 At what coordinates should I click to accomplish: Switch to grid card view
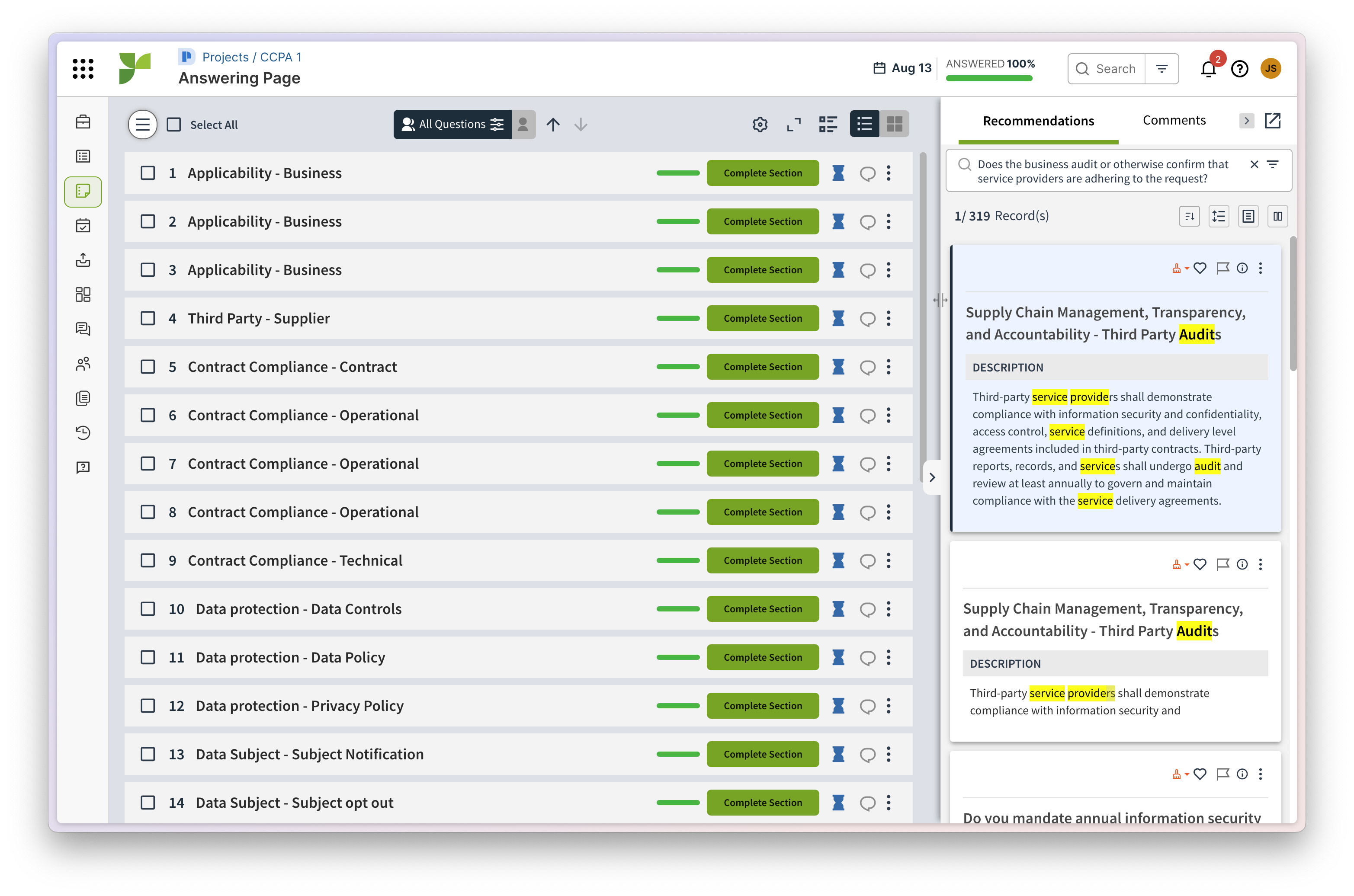click(x=894, y=124)
